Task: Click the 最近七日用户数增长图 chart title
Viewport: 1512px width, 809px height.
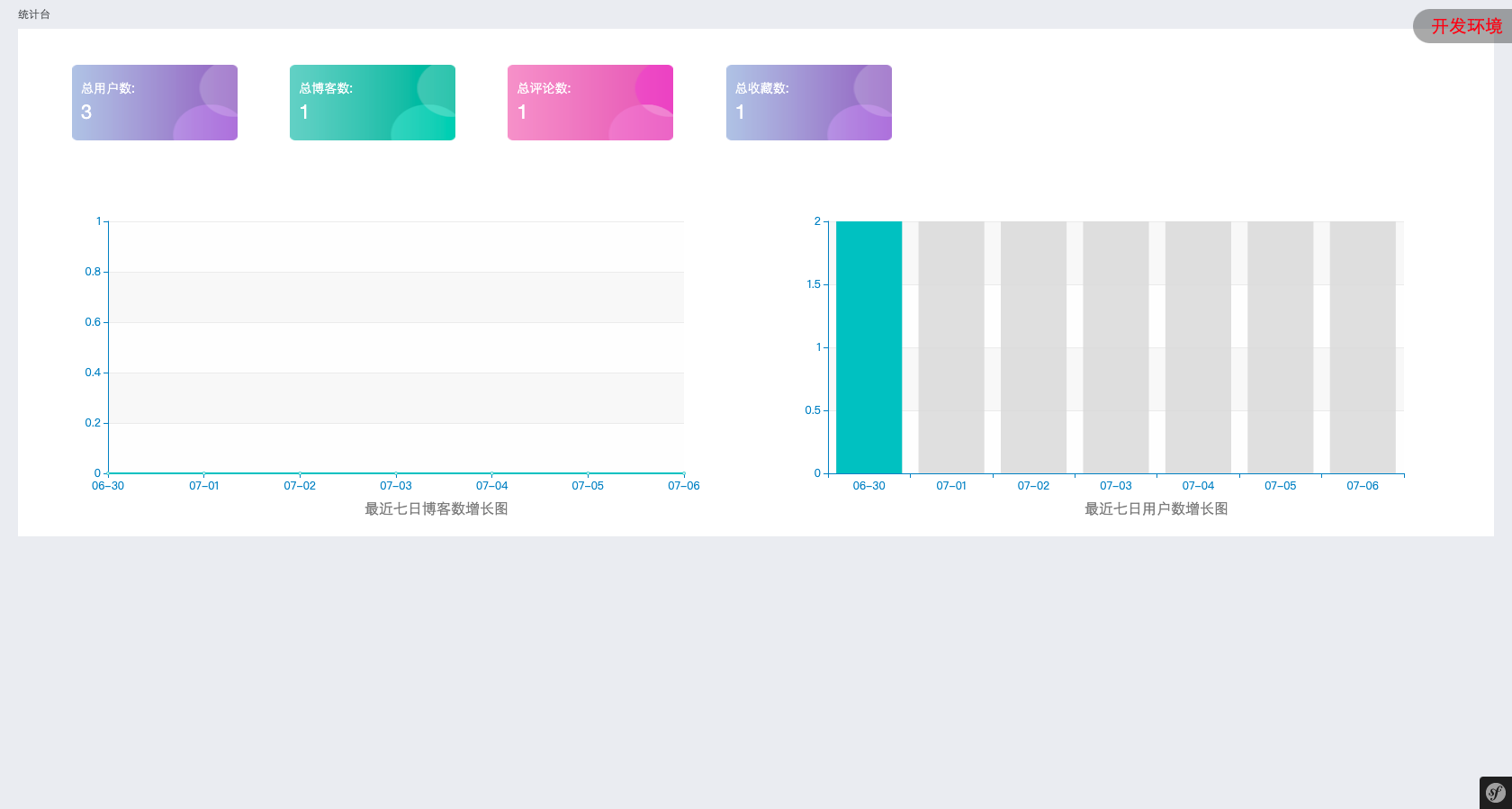Action: pos(1156,509)
